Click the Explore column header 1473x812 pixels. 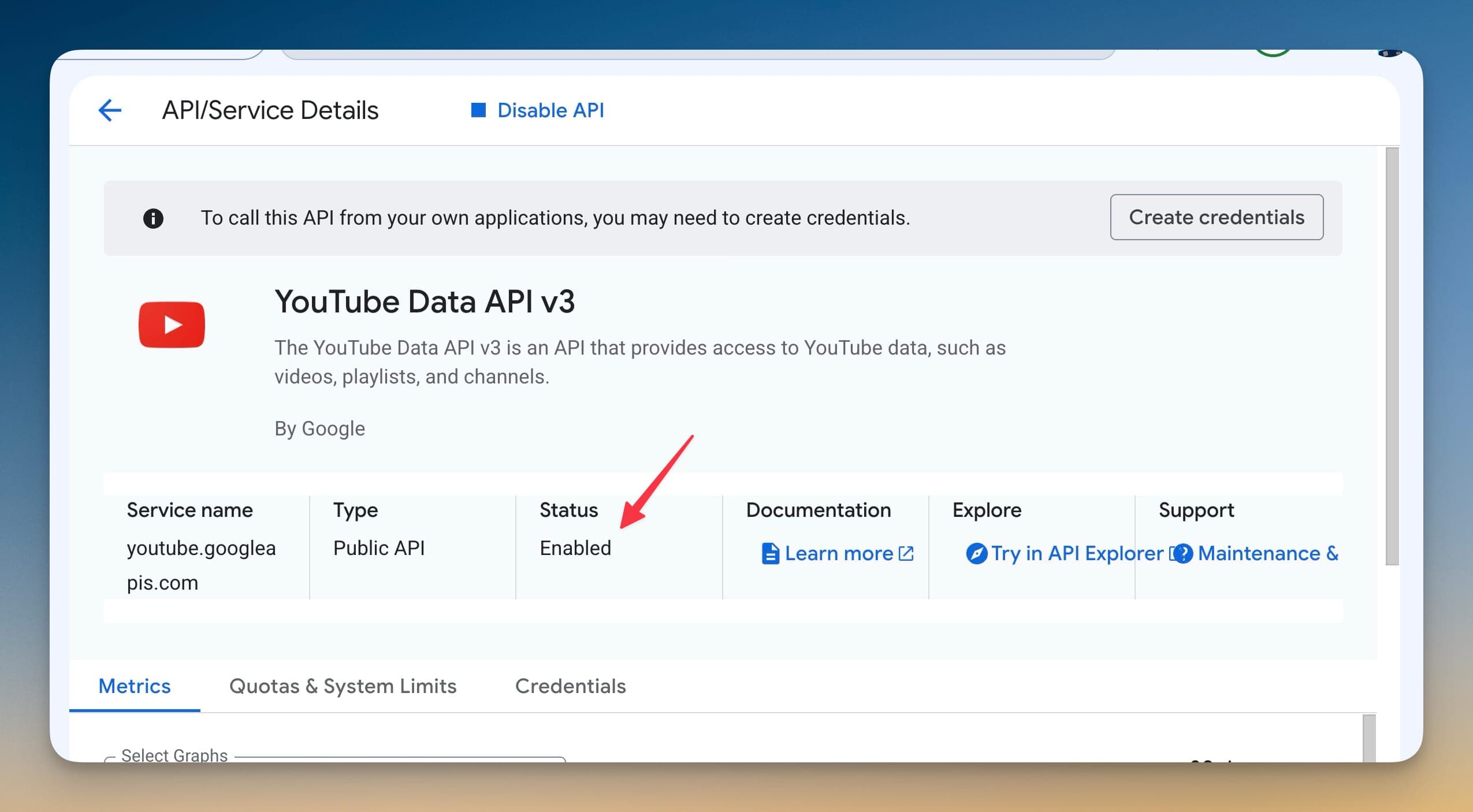pyautogui.click(x=987, y=510)
